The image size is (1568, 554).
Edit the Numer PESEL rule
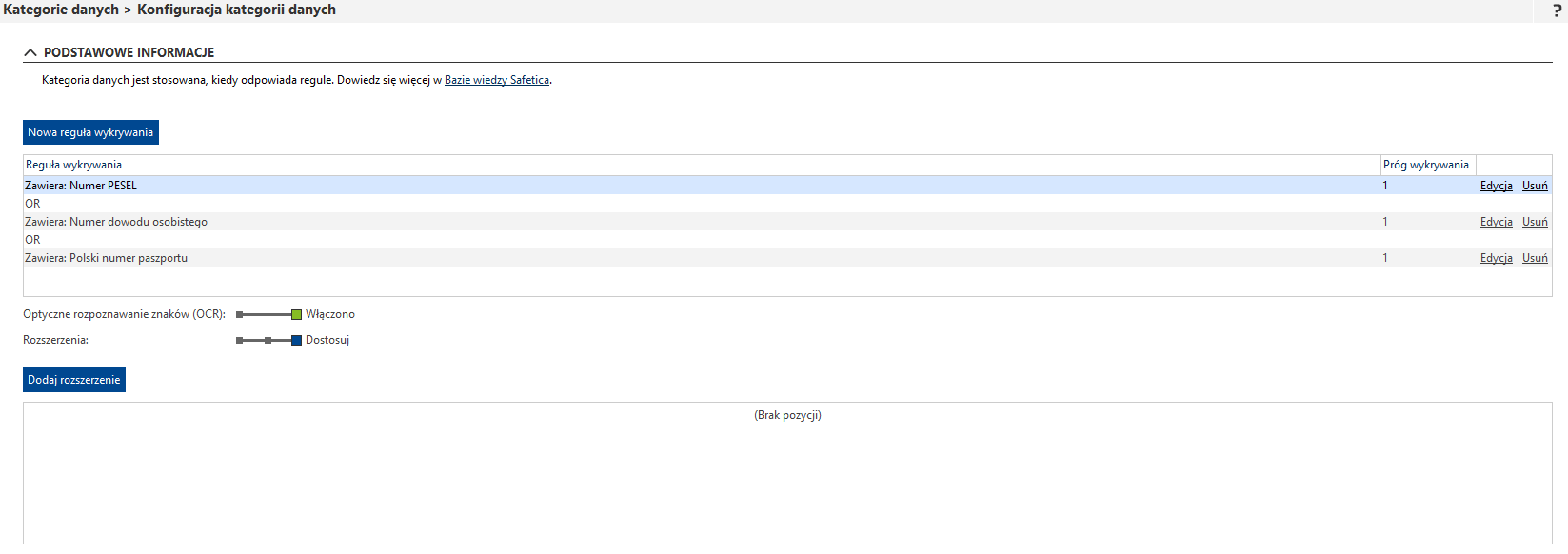click(1496, 186)
